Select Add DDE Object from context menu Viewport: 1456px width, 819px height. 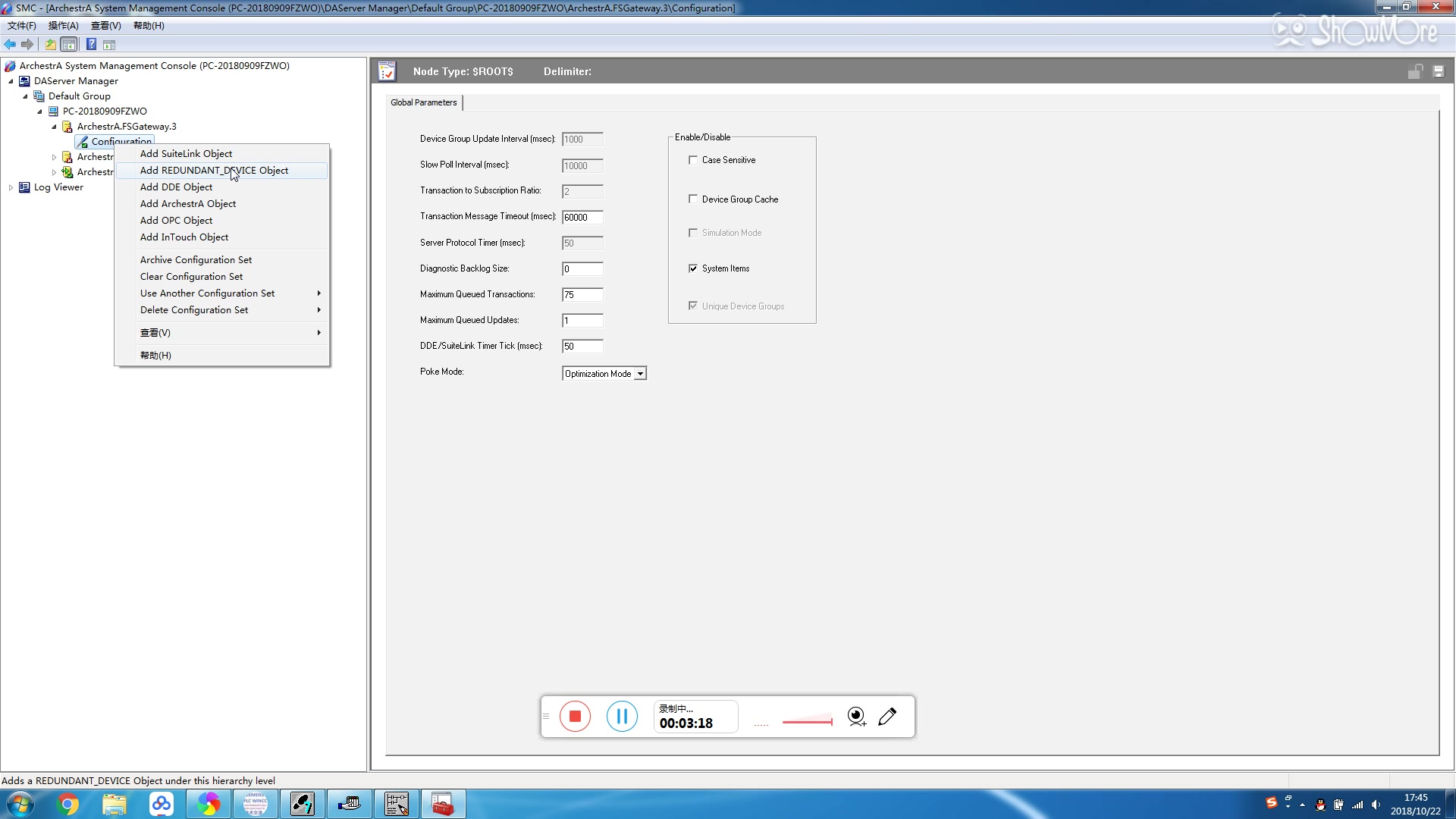tap(176, 187)
